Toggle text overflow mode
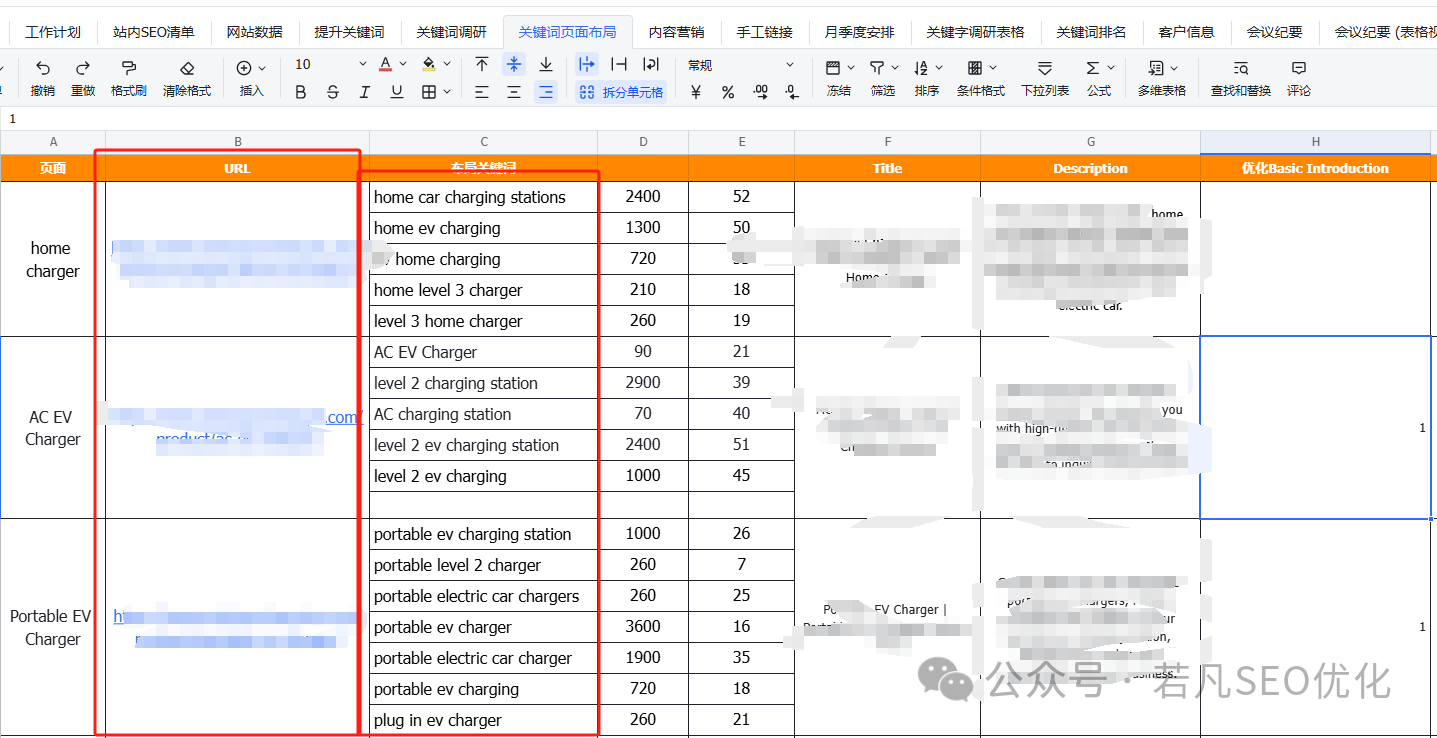1437x738 pixels. (587, 65)
